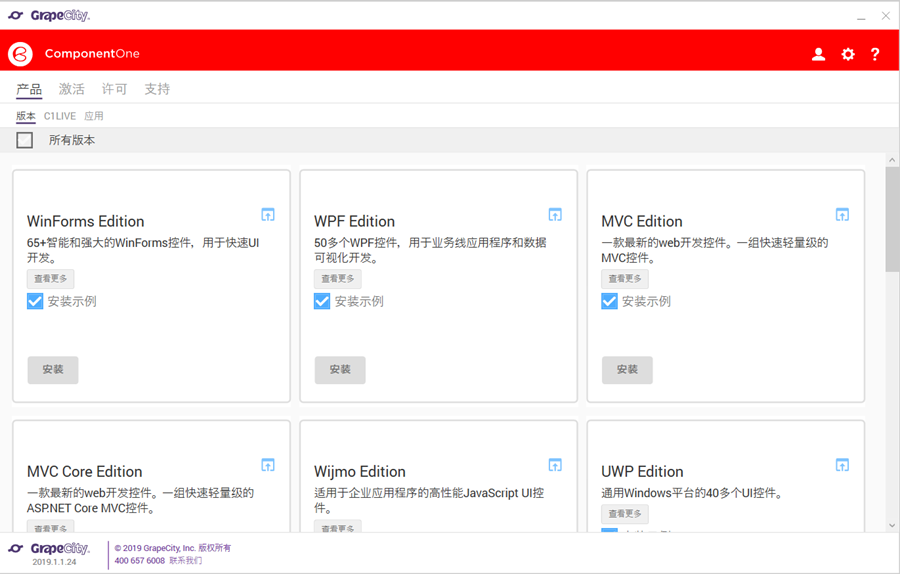Uncheck 安装示例 for WinForms Edition
The width and height of the screenshot is (900, 574).
pos(35,301)
